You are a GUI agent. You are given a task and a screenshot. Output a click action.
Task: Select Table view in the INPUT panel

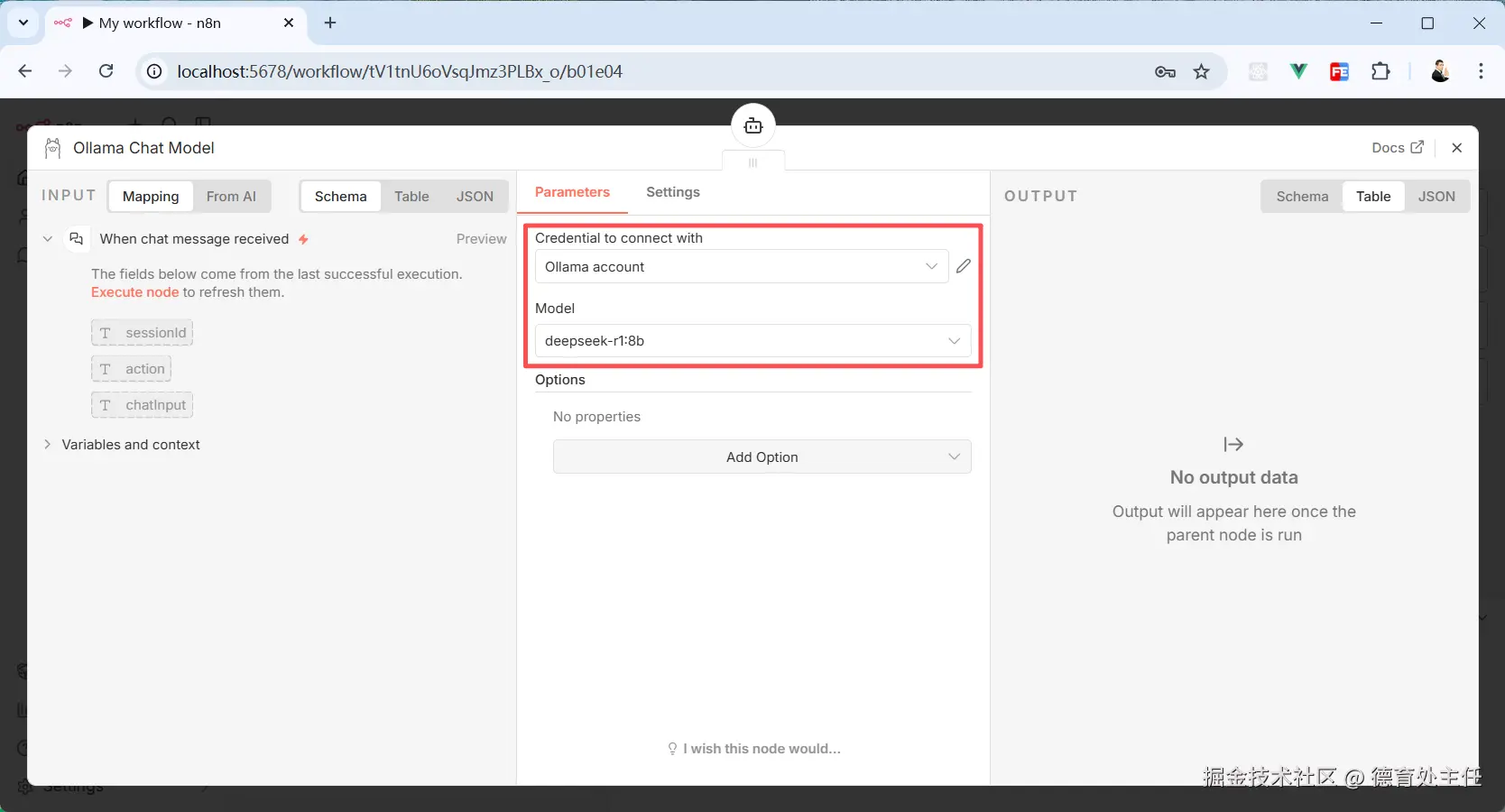411,197
